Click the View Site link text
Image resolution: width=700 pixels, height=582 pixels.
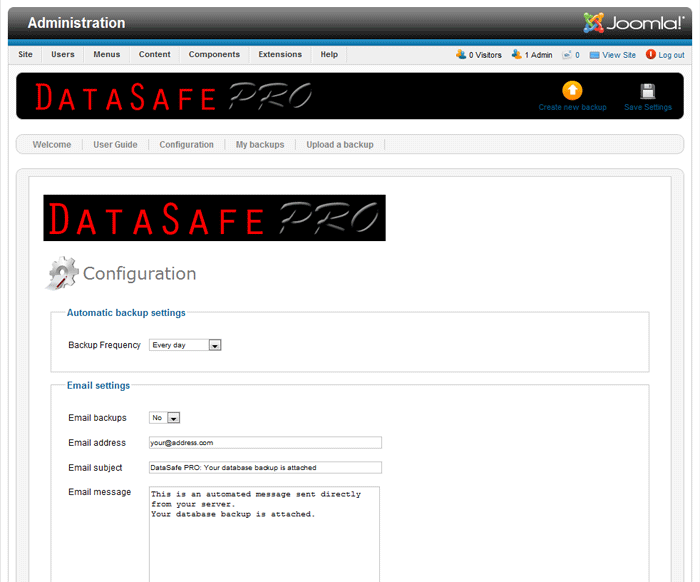click(619, 55)
